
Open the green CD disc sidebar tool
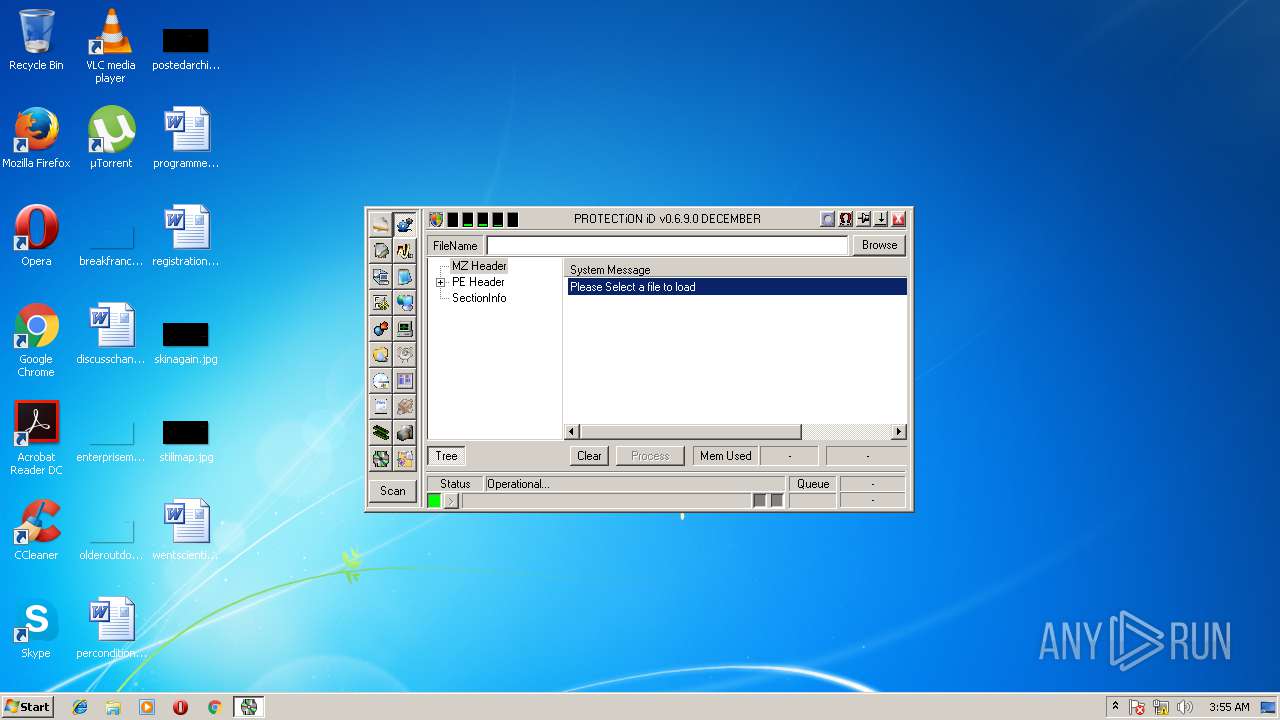tap(381, 459)
